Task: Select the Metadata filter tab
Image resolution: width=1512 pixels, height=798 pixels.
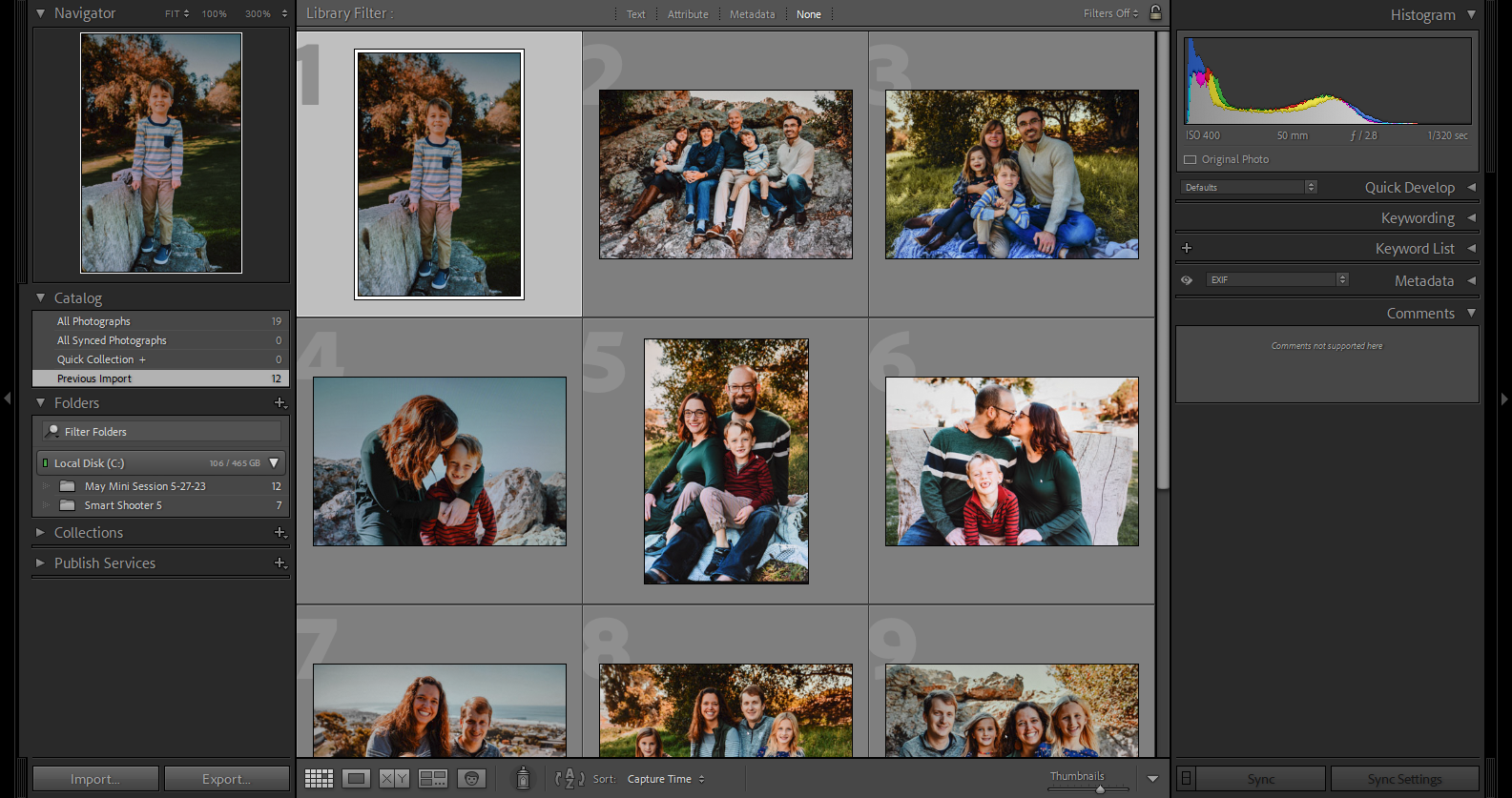Action: pyautogui.click(x=752, y=14)
